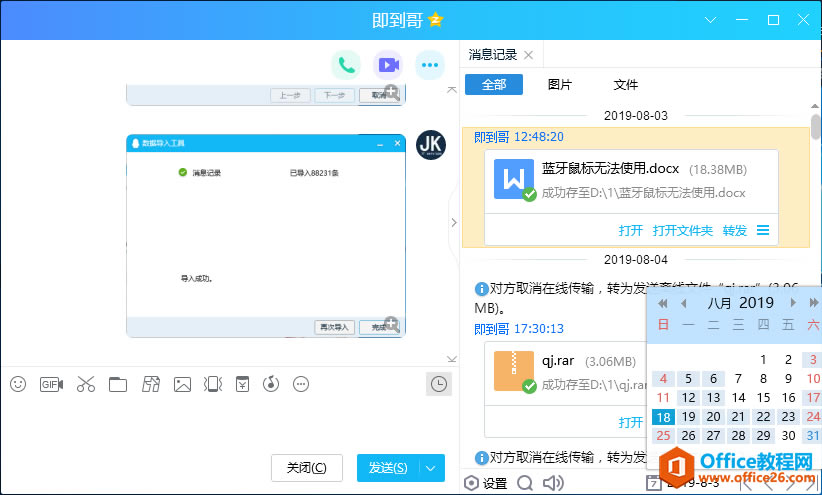Open the send picture icon
Image resolution: width=822 pixels, height=495 pixels.
point(182,384)
